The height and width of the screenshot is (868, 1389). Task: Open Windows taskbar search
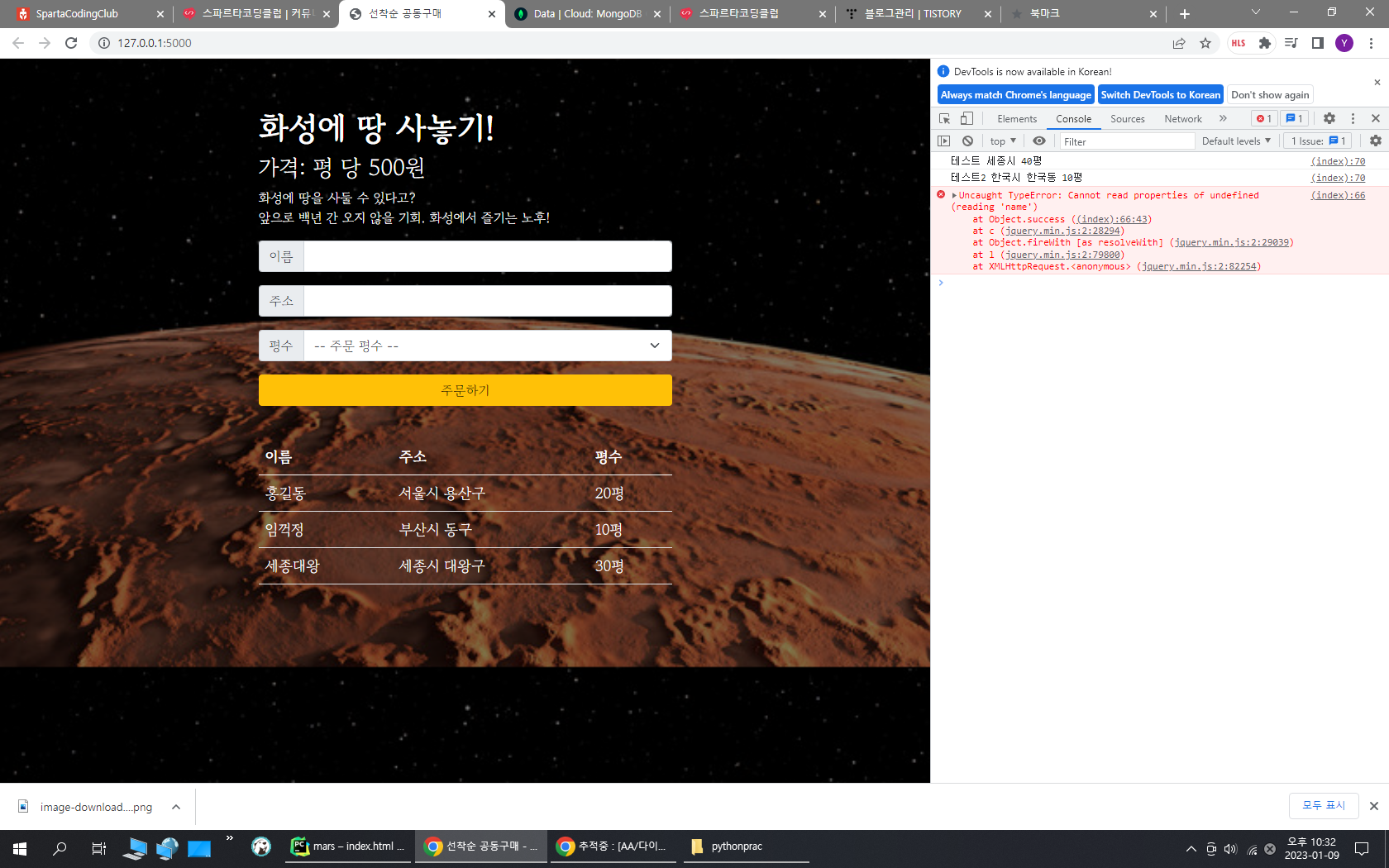60,848
